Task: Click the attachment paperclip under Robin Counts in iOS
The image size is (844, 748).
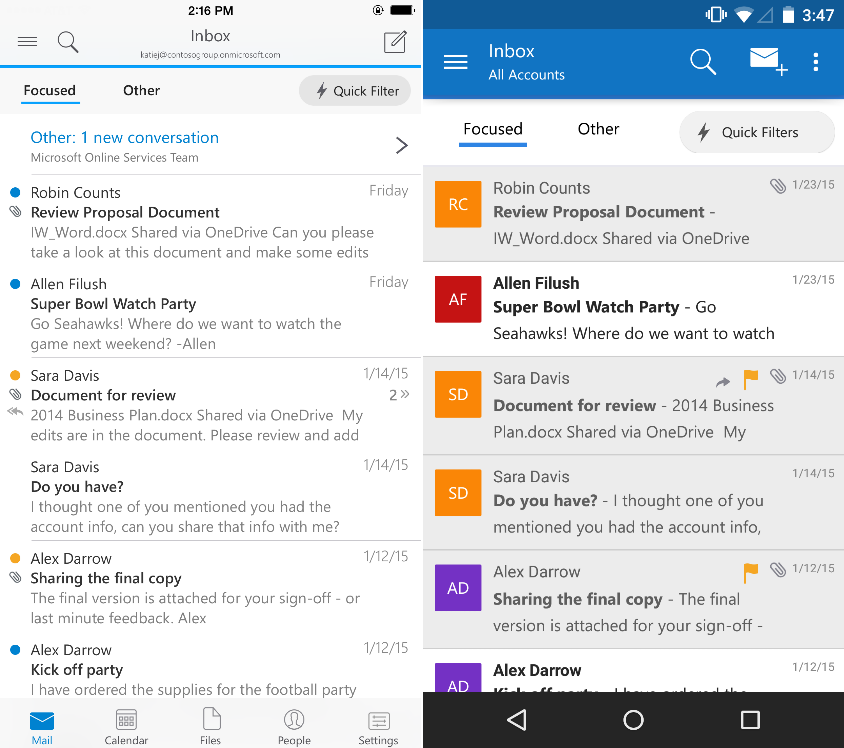Action: pos(15,212)
